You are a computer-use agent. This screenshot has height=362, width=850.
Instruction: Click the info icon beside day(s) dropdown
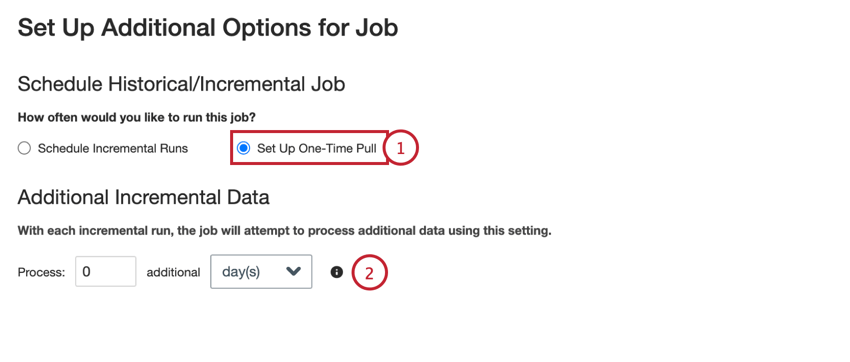(x=337, y=272)
